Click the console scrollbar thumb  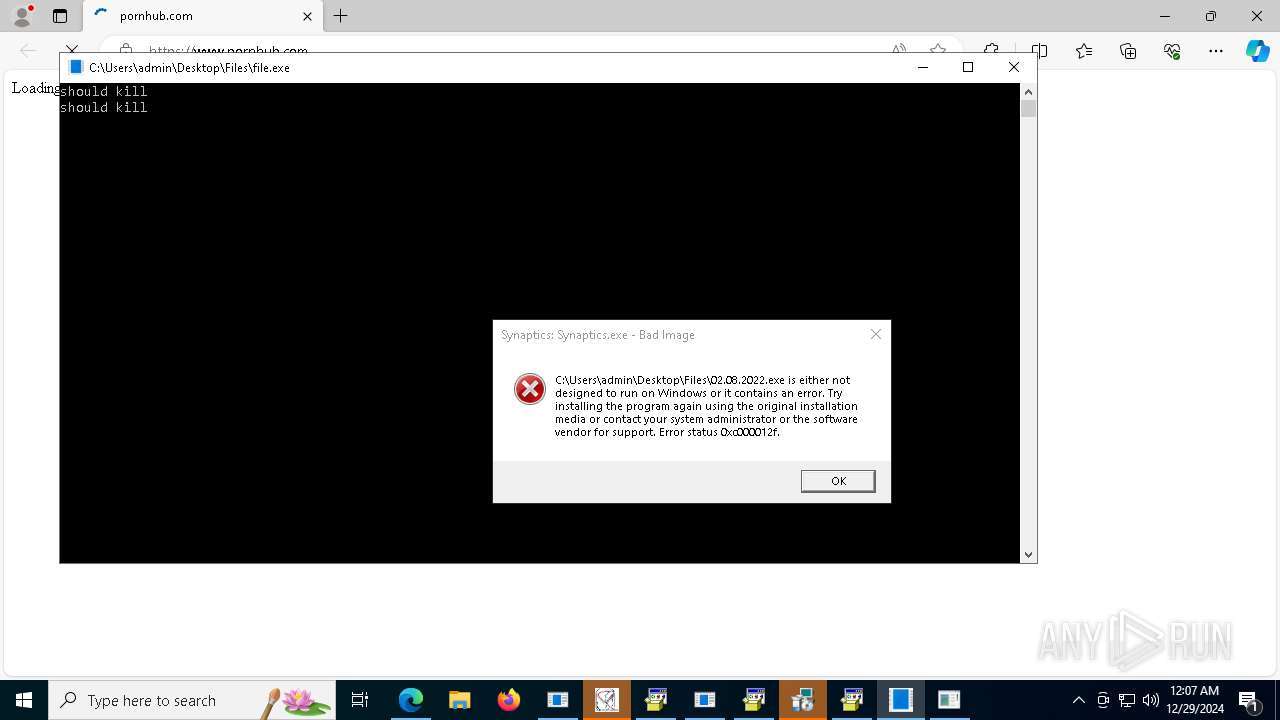[1028, 107]
